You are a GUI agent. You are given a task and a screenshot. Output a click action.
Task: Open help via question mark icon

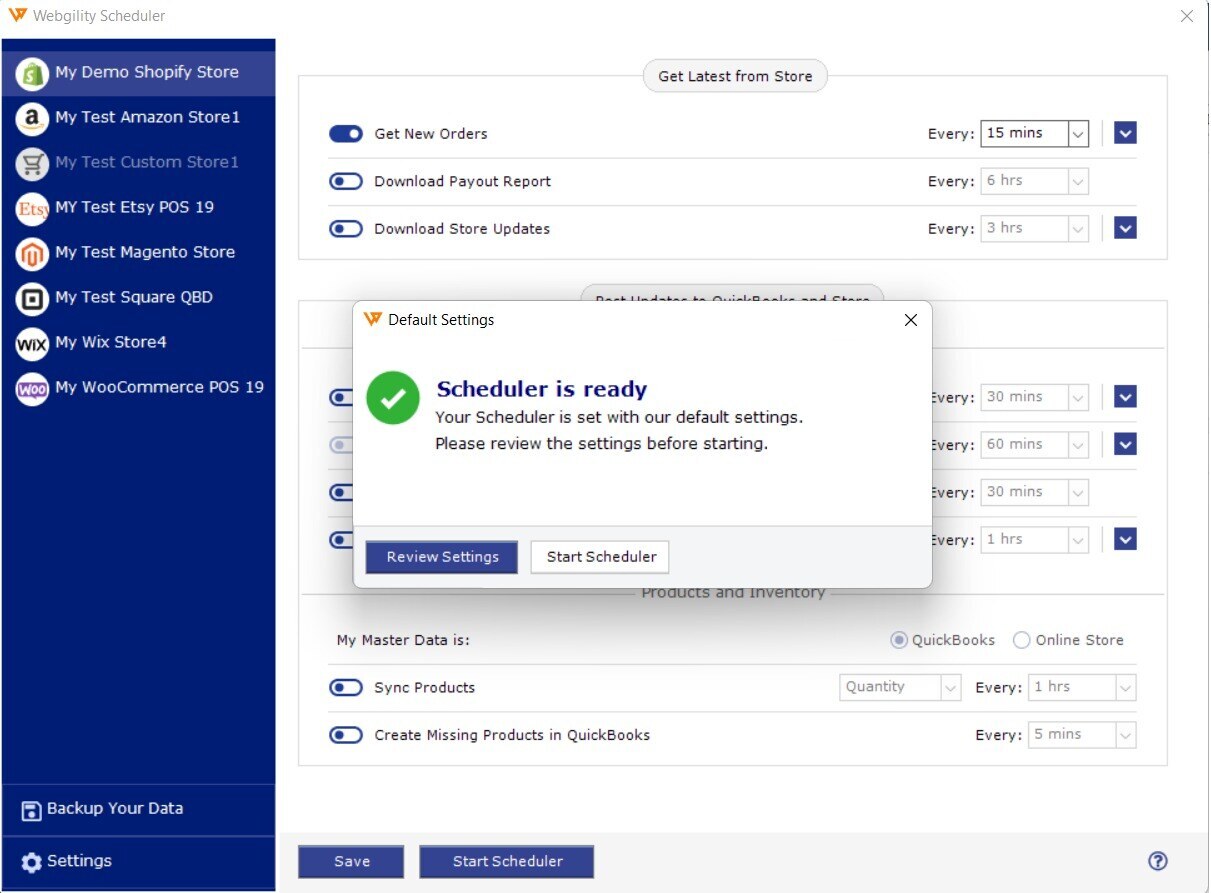click(x=1158, y=861)
